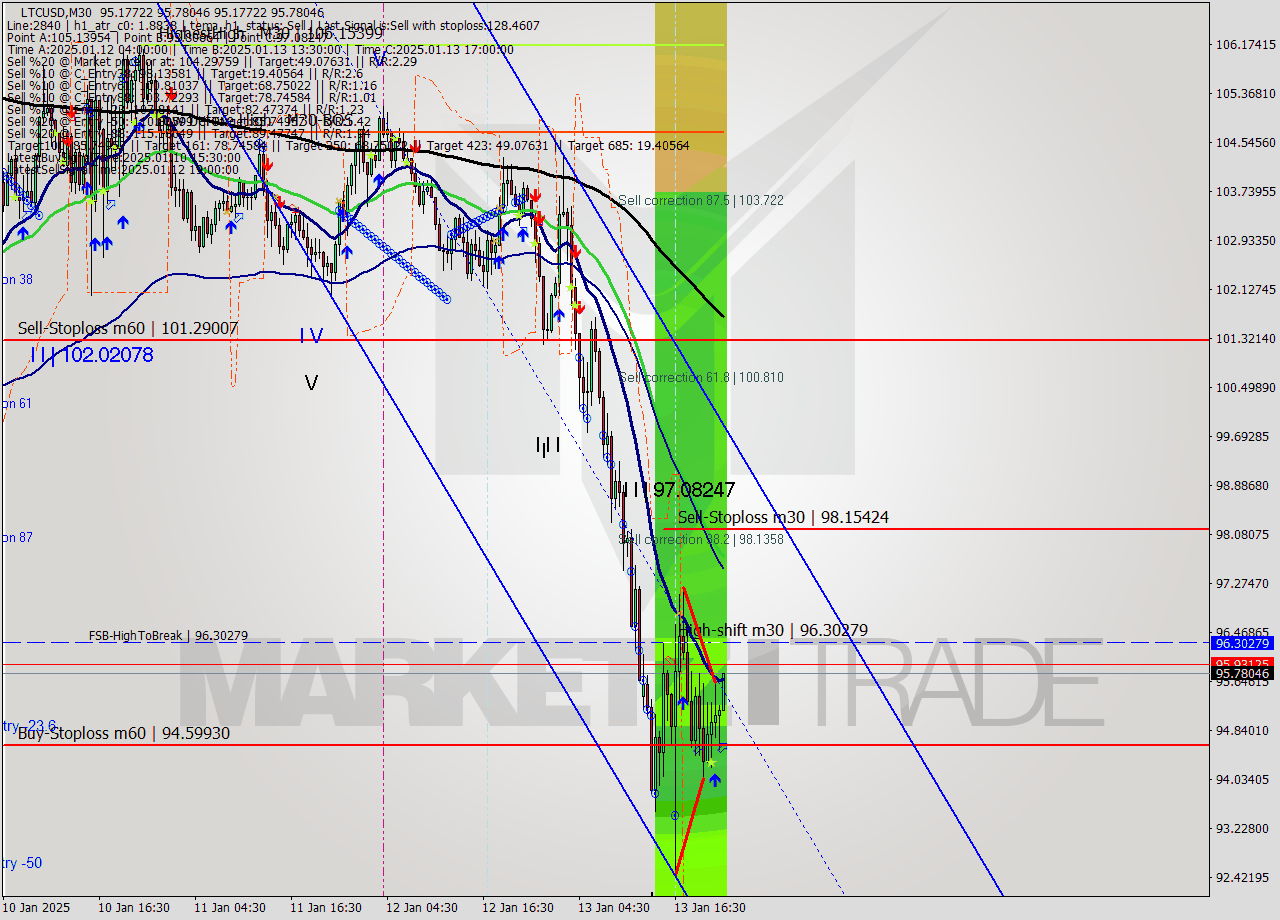Click the '12 Jan 16:30' time axis label
This screenshot has height=920, width=1280.
point(518,908)
